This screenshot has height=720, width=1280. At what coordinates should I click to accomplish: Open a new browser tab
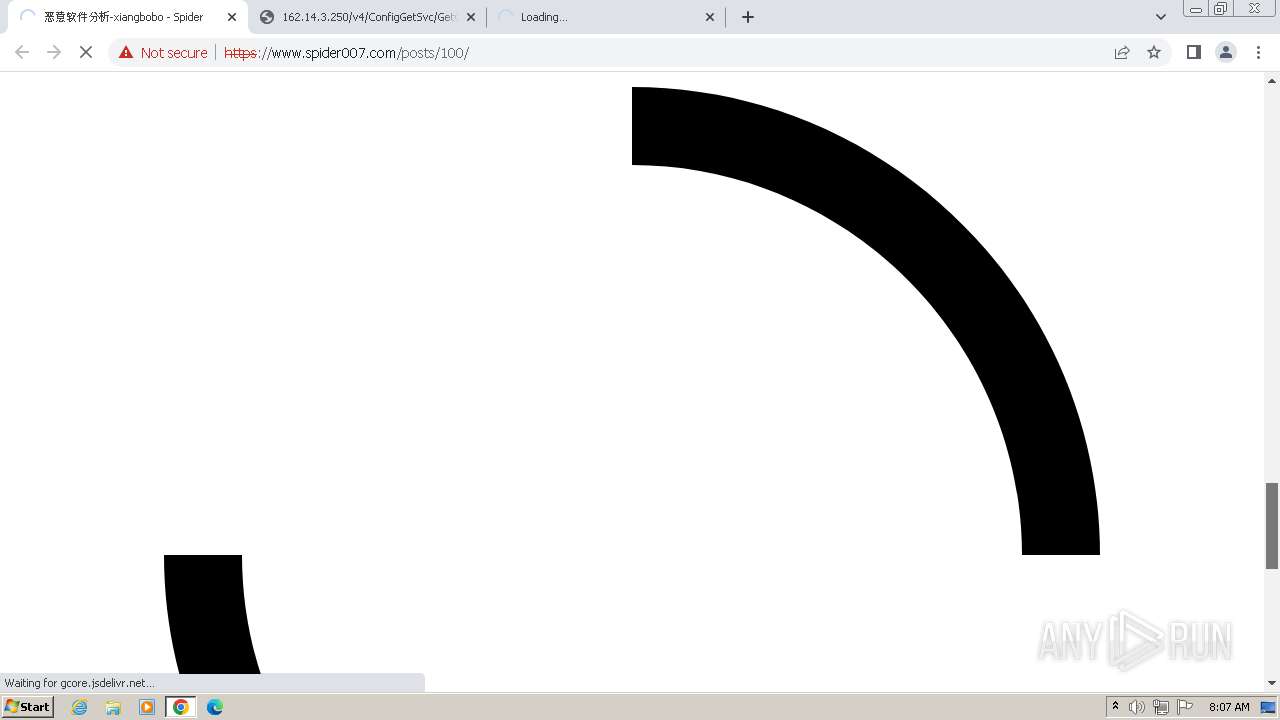click(x=748, y=17)
